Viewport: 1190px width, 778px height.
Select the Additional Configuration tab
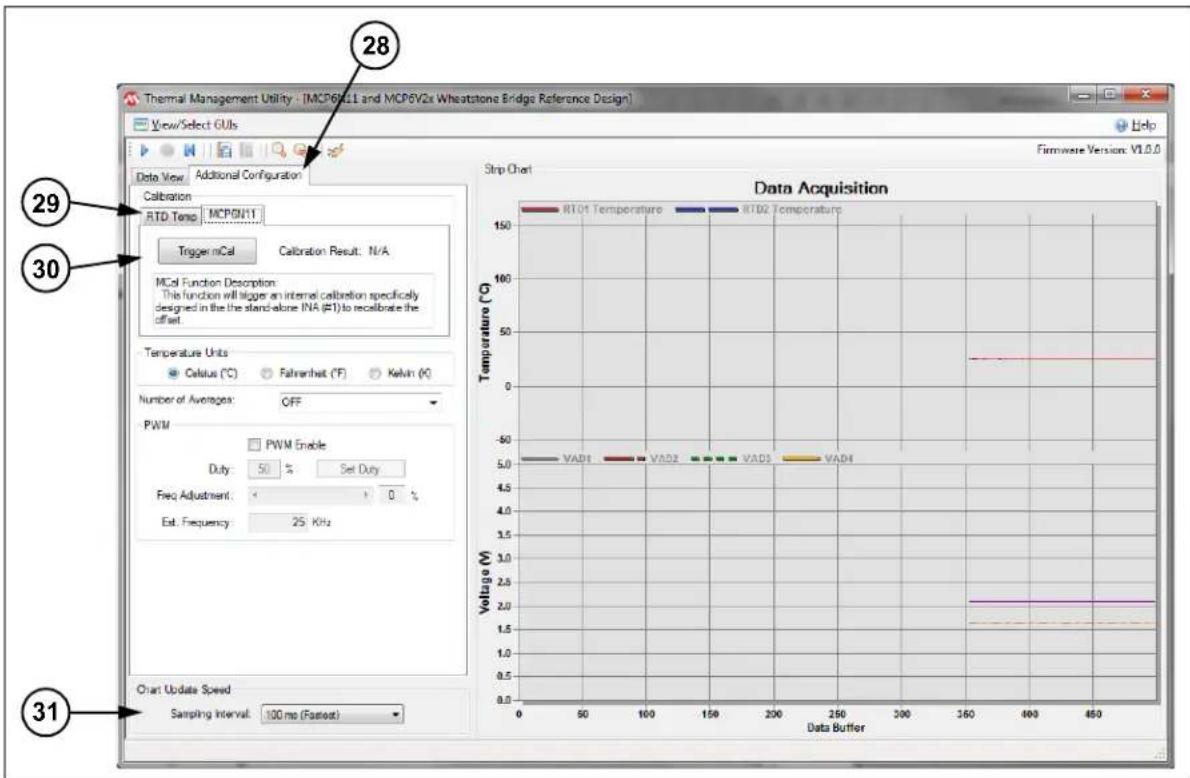(248, 175)
